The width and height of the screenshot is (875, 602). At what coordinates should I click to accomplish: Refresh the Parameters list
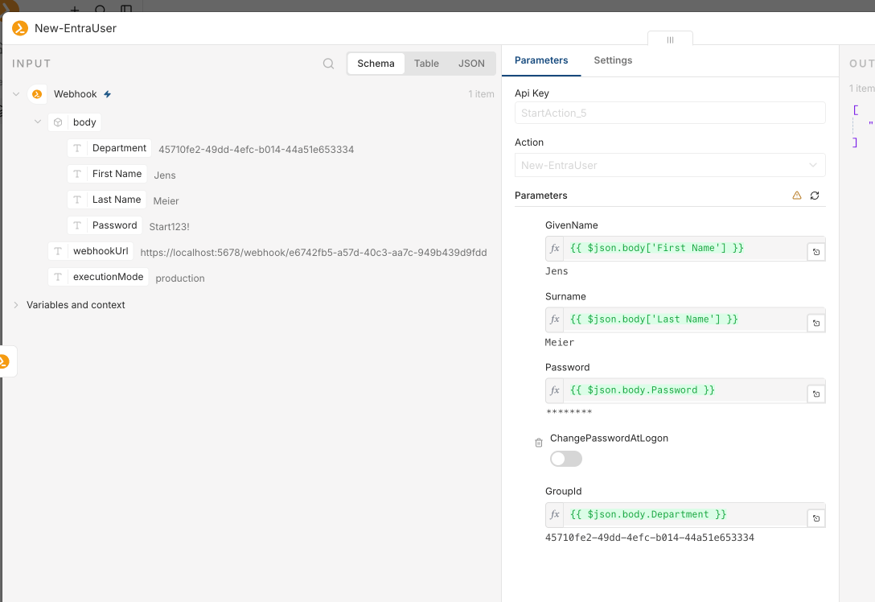tap(815, 195)
